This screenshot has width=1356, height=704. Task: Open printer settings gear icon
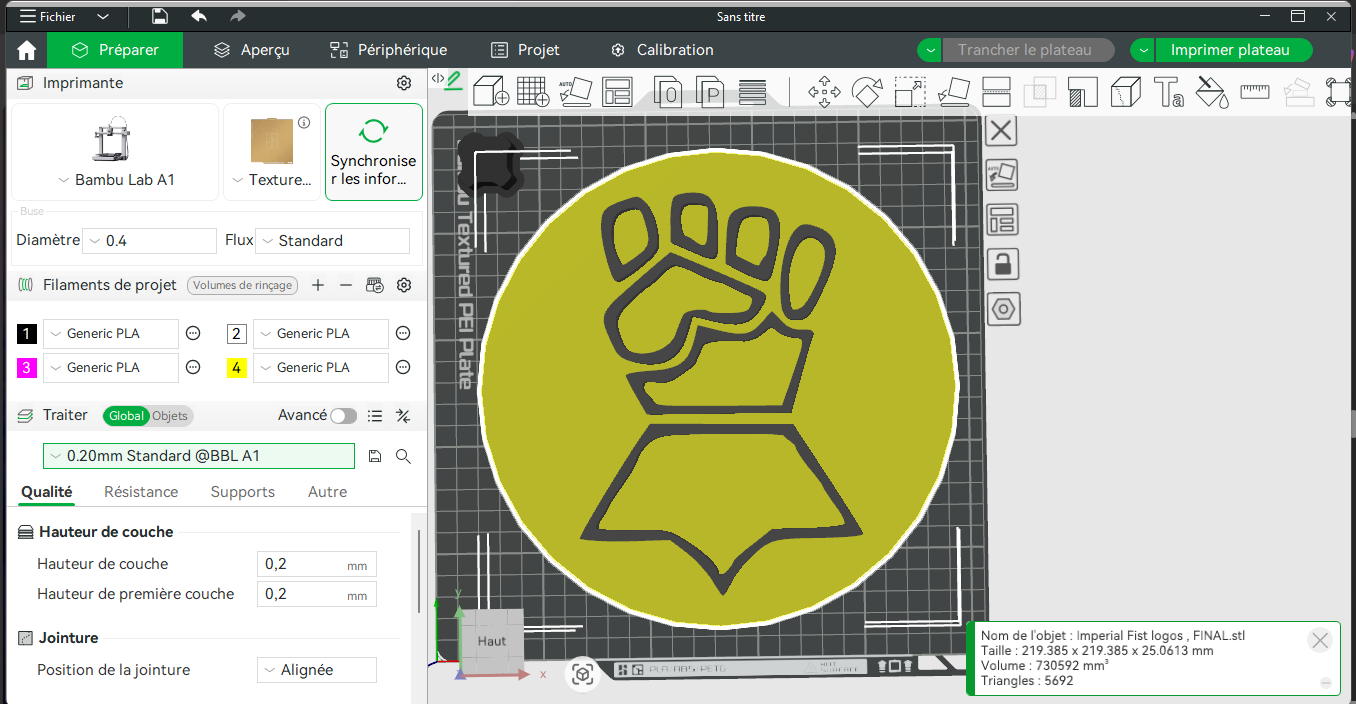click(404, 83)
